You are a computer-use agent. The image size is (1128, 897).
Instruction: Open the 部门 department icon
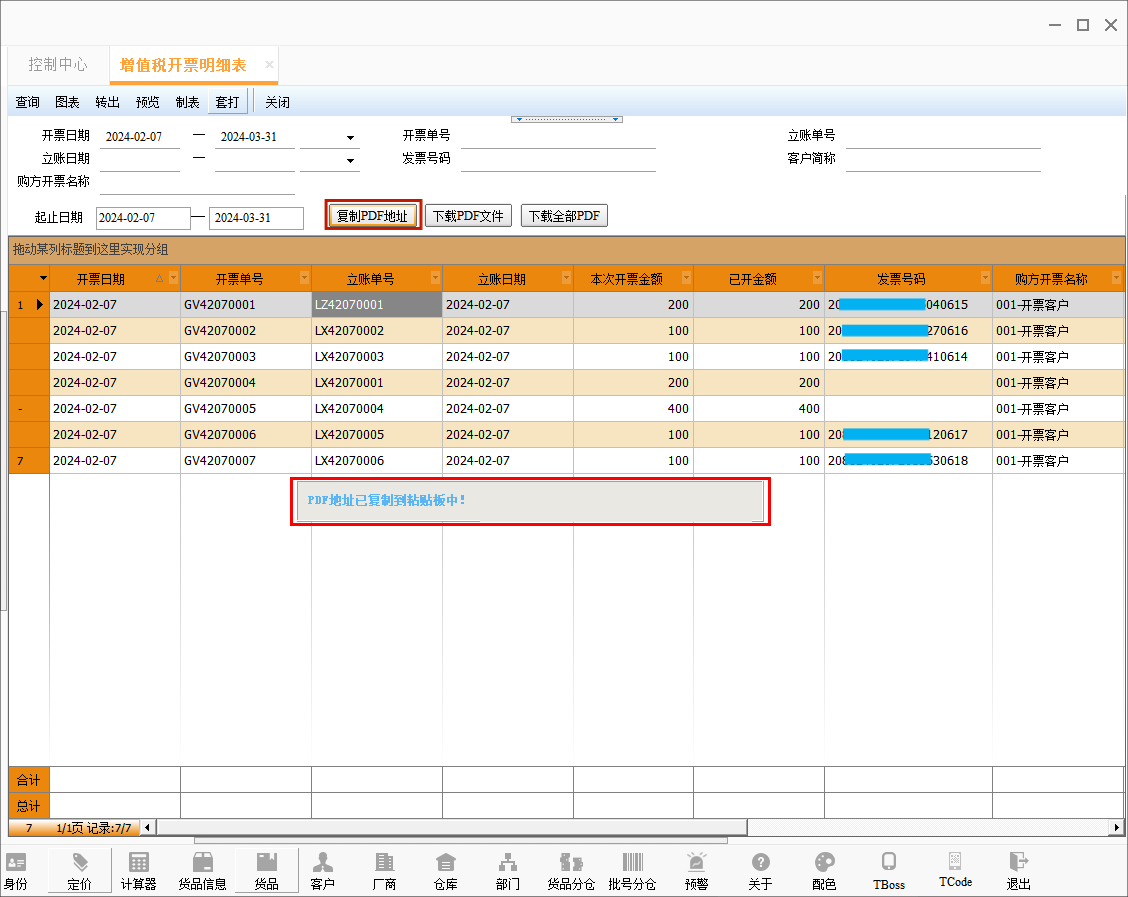(x=507, y=870)
